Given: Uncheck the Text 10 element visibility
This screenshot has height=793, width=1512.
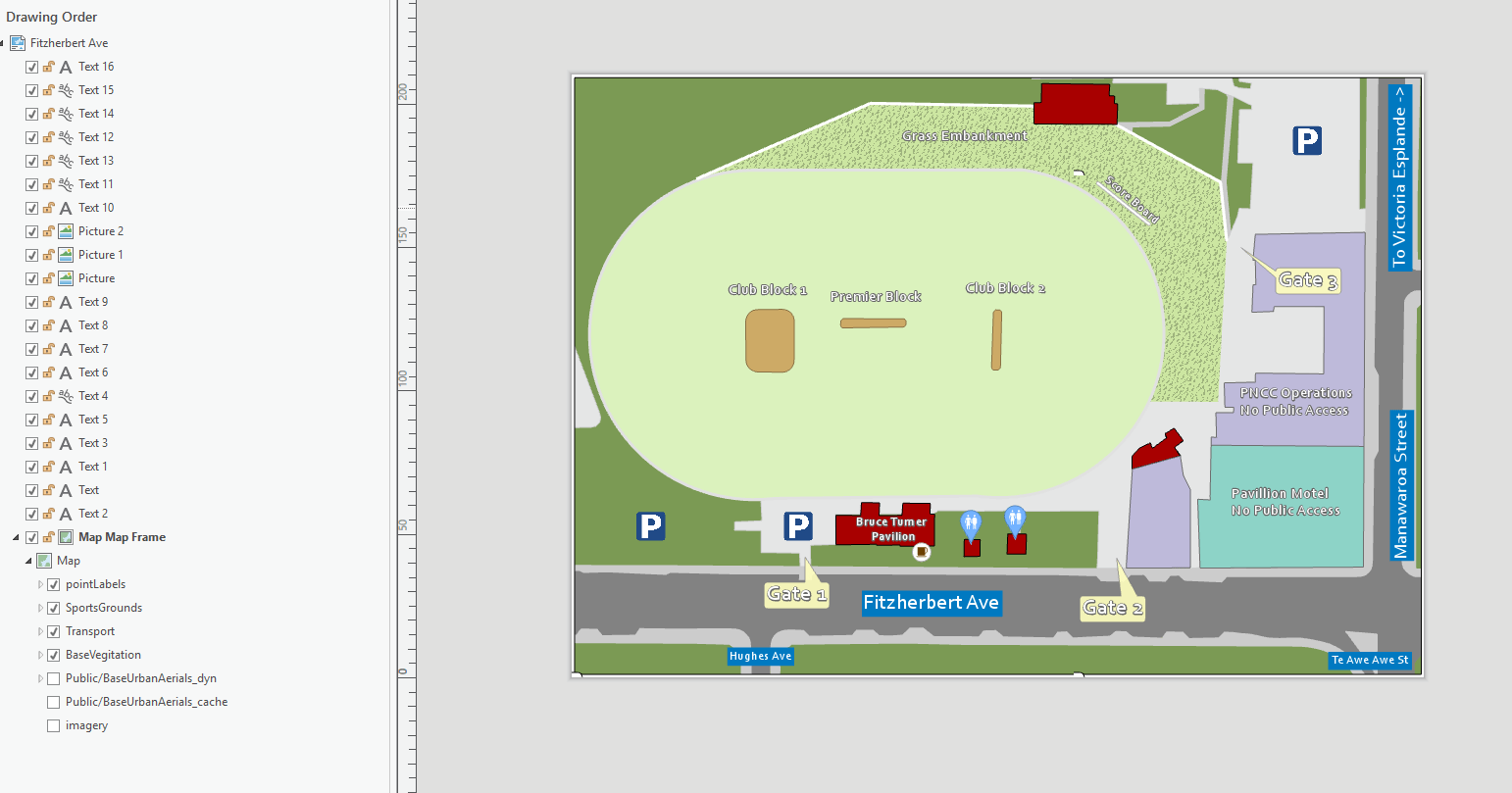Looking at the screenshot, I should 31,208.
